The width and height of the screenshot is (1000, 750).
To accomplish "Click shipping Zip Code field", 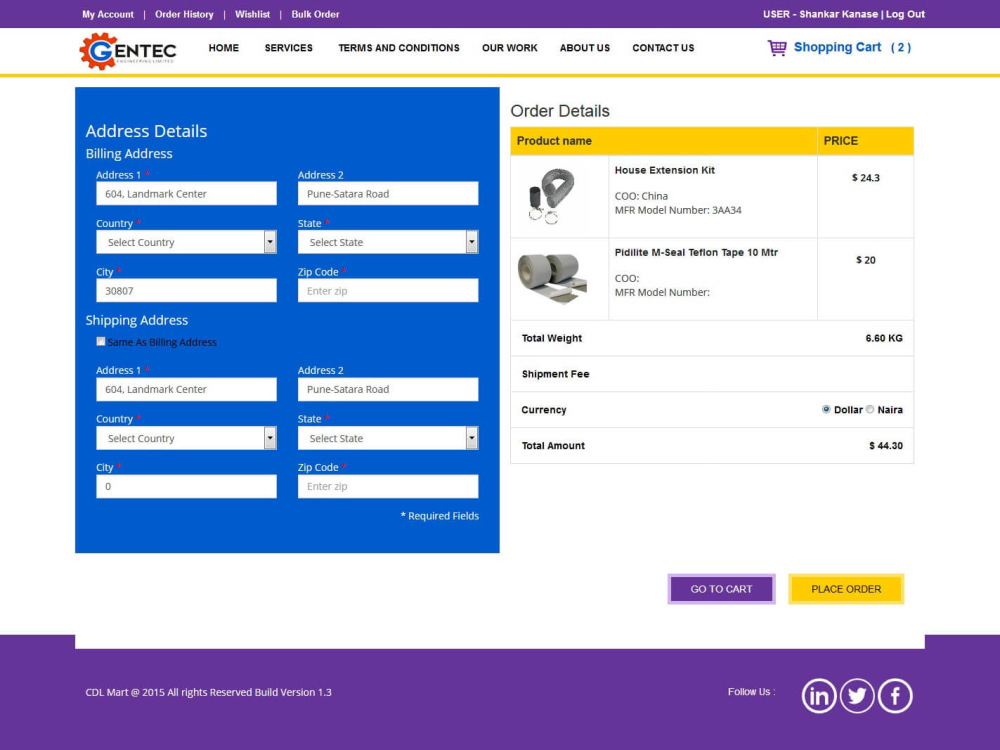I will (388, 487).
